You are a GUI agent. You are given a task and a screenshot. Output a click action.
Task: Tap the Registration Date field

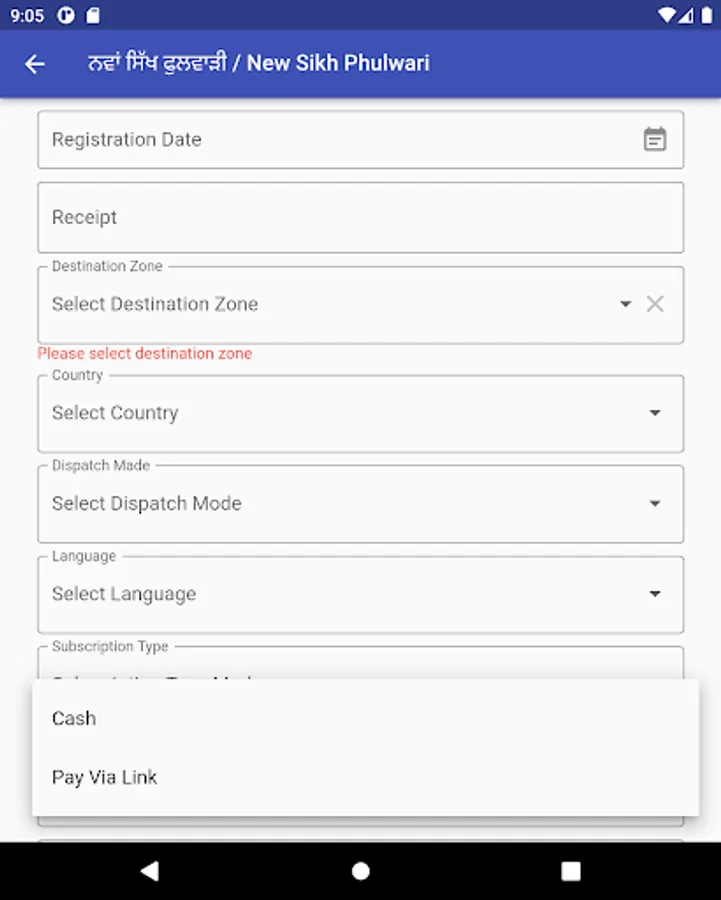point(330,140)
